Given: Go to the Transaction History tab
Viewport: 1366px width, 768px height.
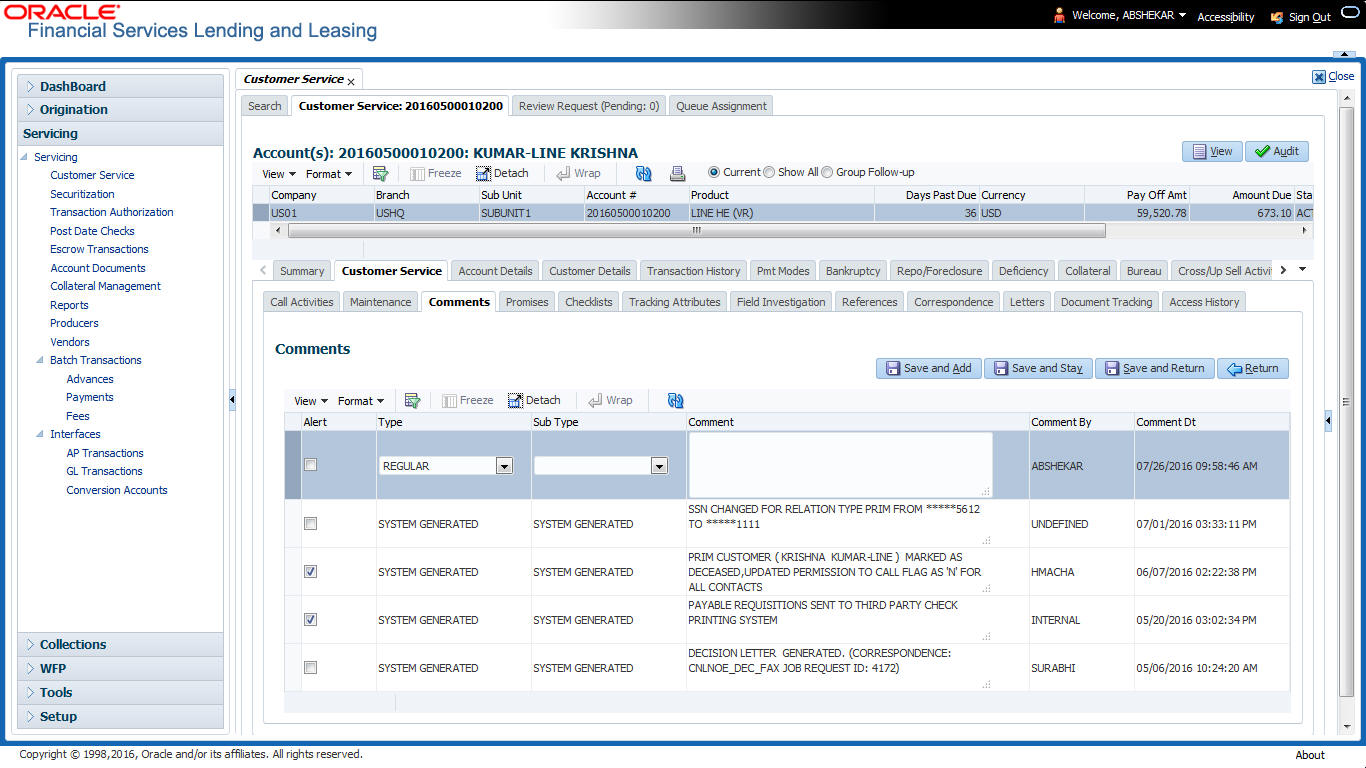Looking at the screenshot, I should (694, 271).
